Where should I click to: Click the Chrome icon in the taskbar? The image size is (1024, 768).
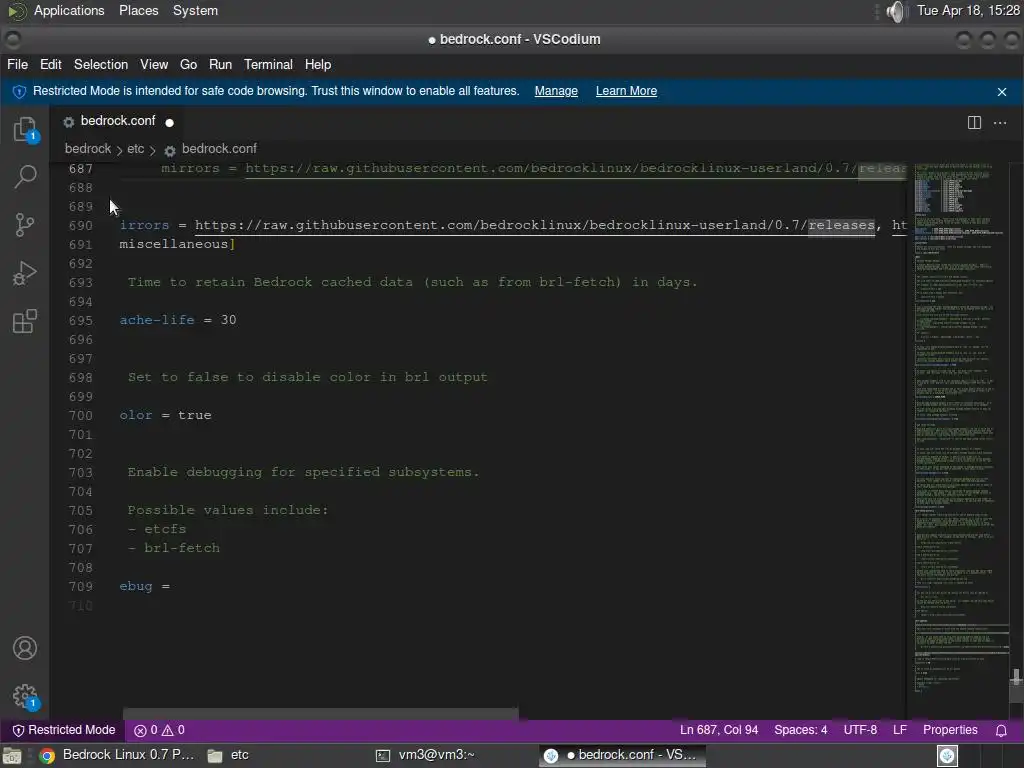coord(46,755)
